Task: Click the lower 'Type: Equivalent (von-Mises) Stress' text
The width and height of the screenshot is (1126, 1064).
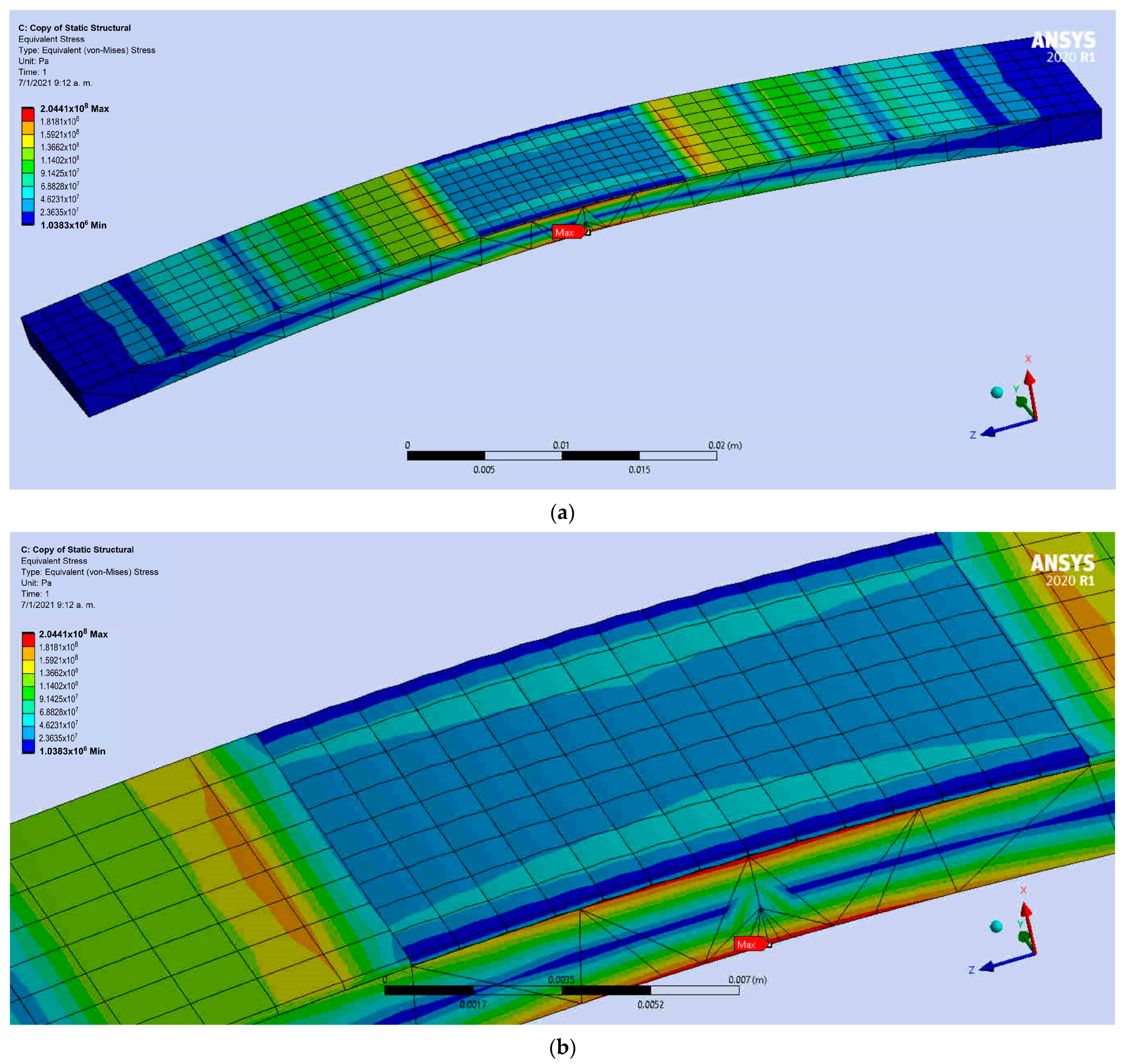Action: point(90,572)
